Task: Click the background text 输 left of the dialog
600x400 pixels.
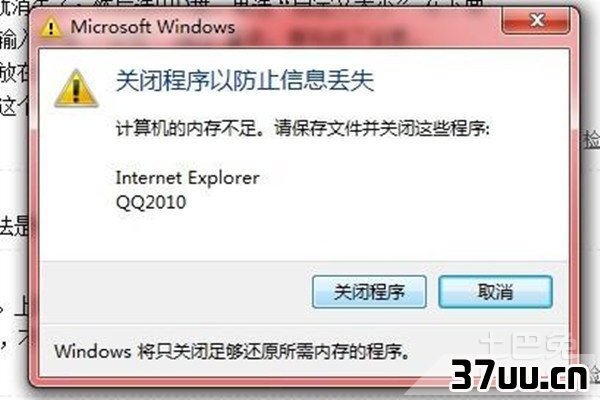Action: 9,40
